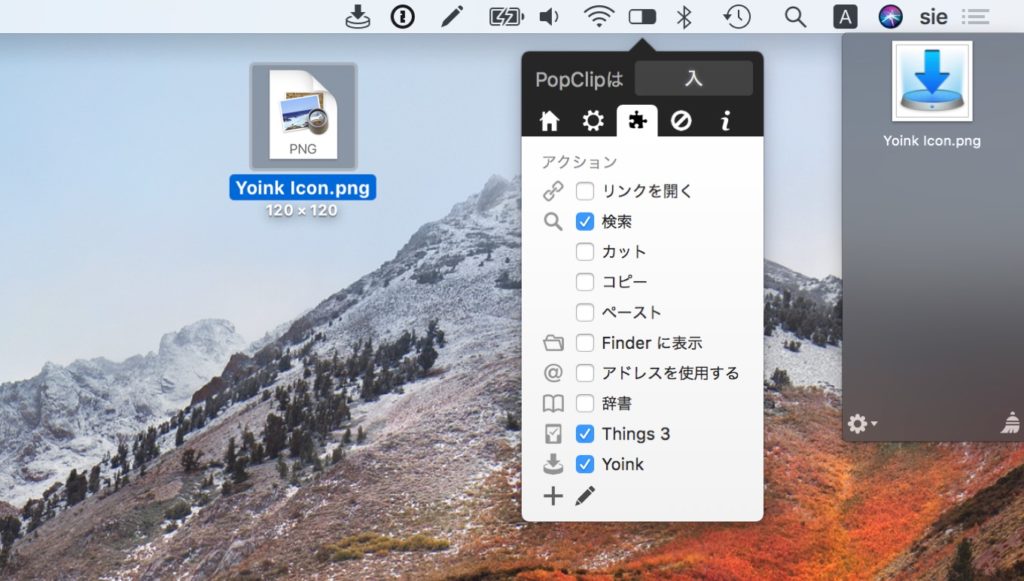This screenshot has width=1024, height=581.
Task: Click the folder icon beside Finder に表示
Action: tap(553, 343)
